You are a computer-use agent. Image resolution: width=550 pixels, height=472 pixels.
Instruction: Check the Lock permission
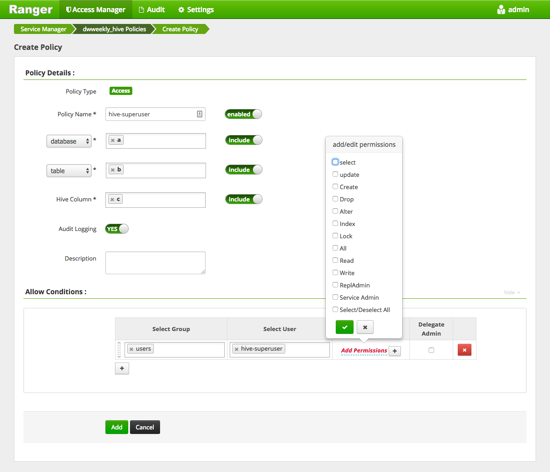point(335,235)
